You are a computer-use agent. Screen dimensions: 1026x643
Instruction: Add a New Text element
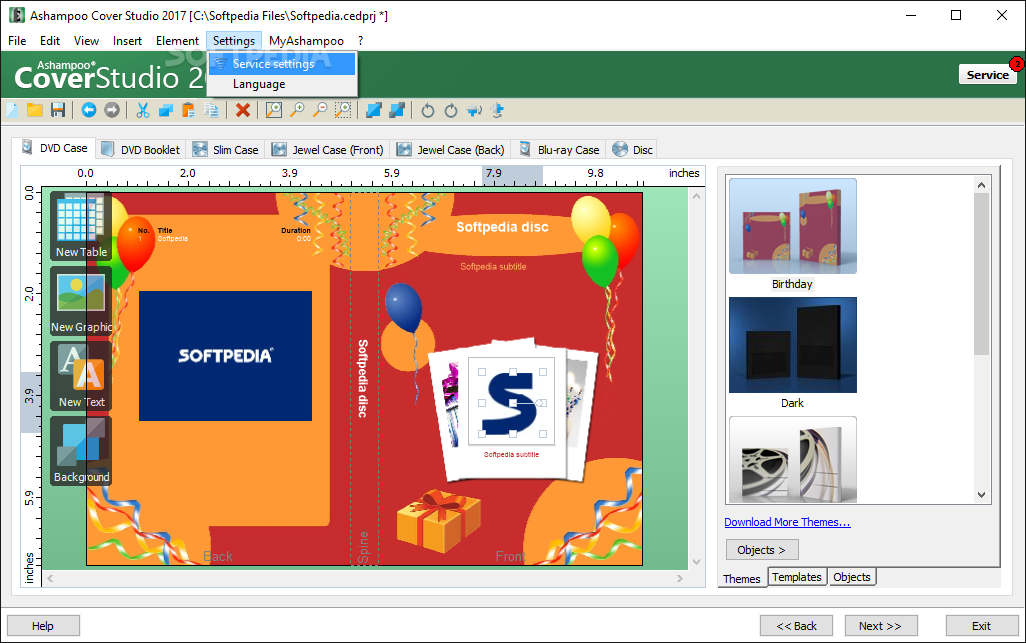[81, 376]
